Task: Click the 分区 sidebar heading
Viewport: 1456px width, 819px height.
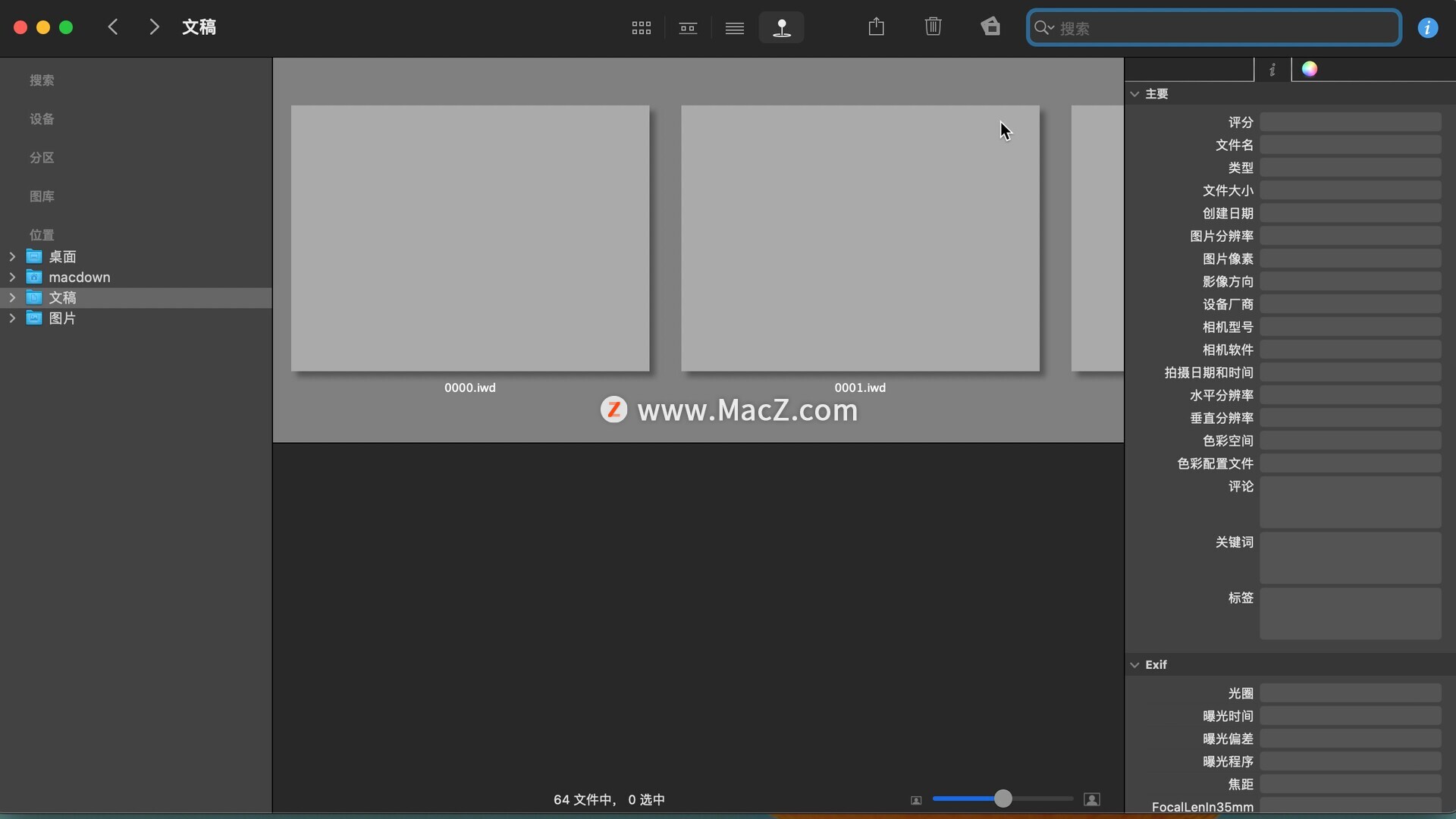Action: pos(42,158)
